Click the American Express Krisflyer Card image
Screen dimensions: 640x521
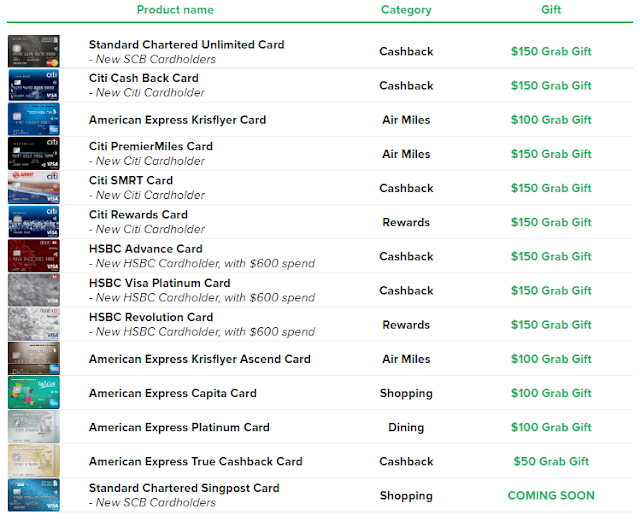[x=33, y=119]
